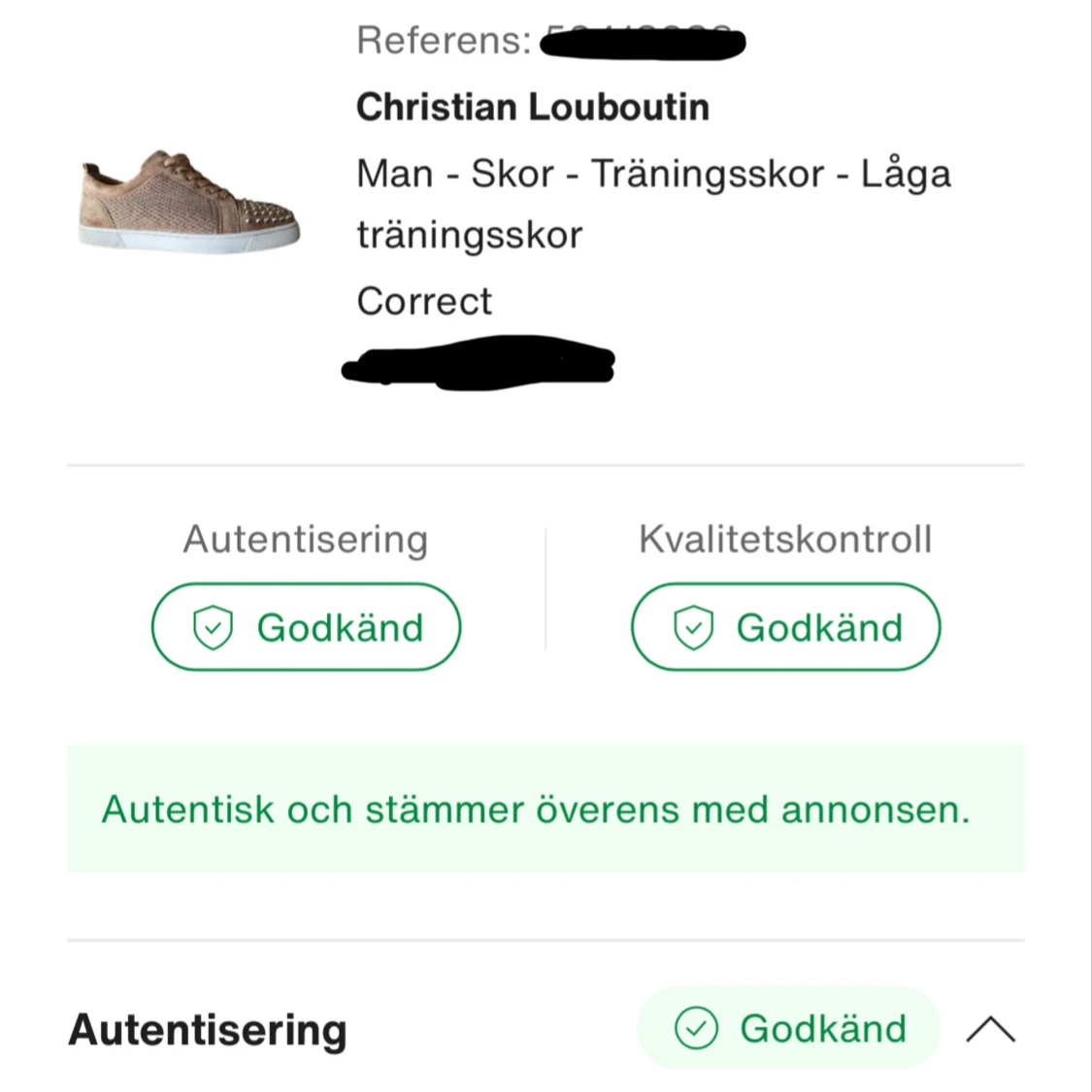Click the 'Referens:' label

click(444, 41)
